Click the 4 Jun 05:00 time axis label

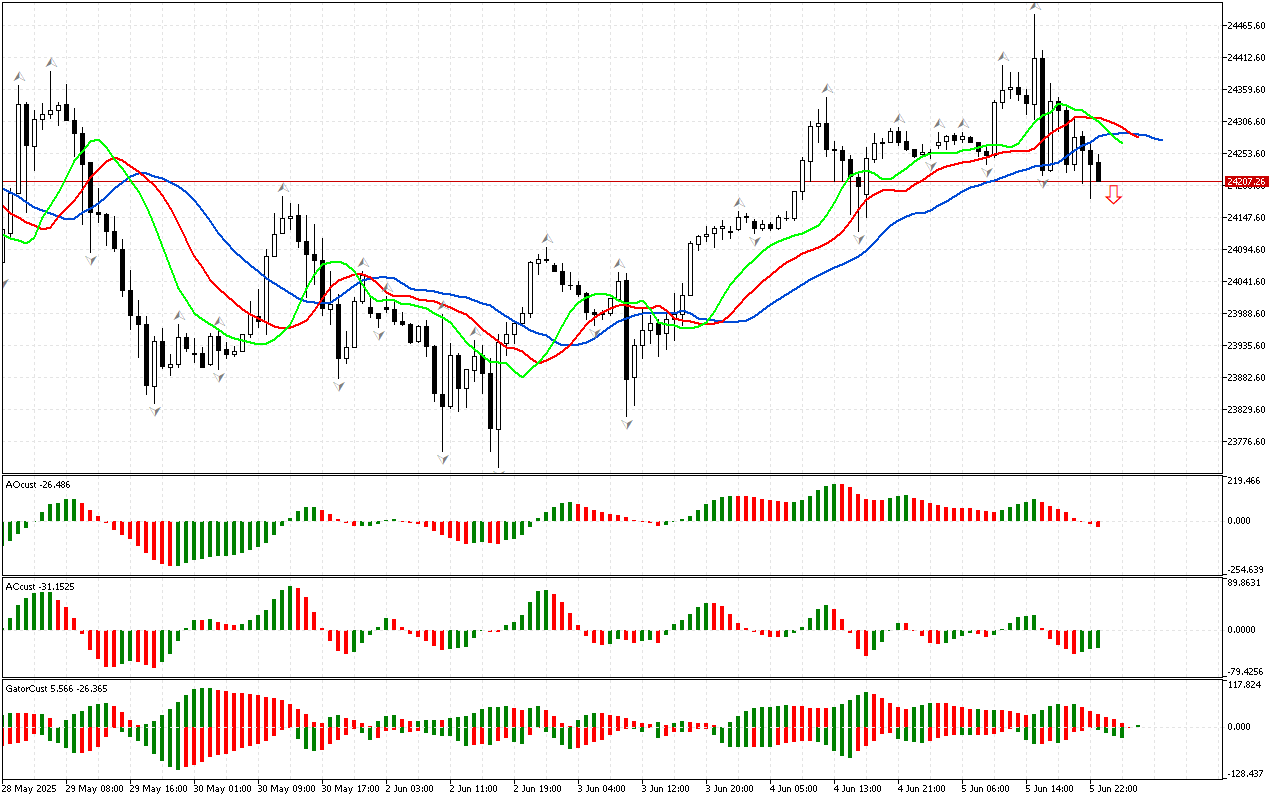pos(795,788)
